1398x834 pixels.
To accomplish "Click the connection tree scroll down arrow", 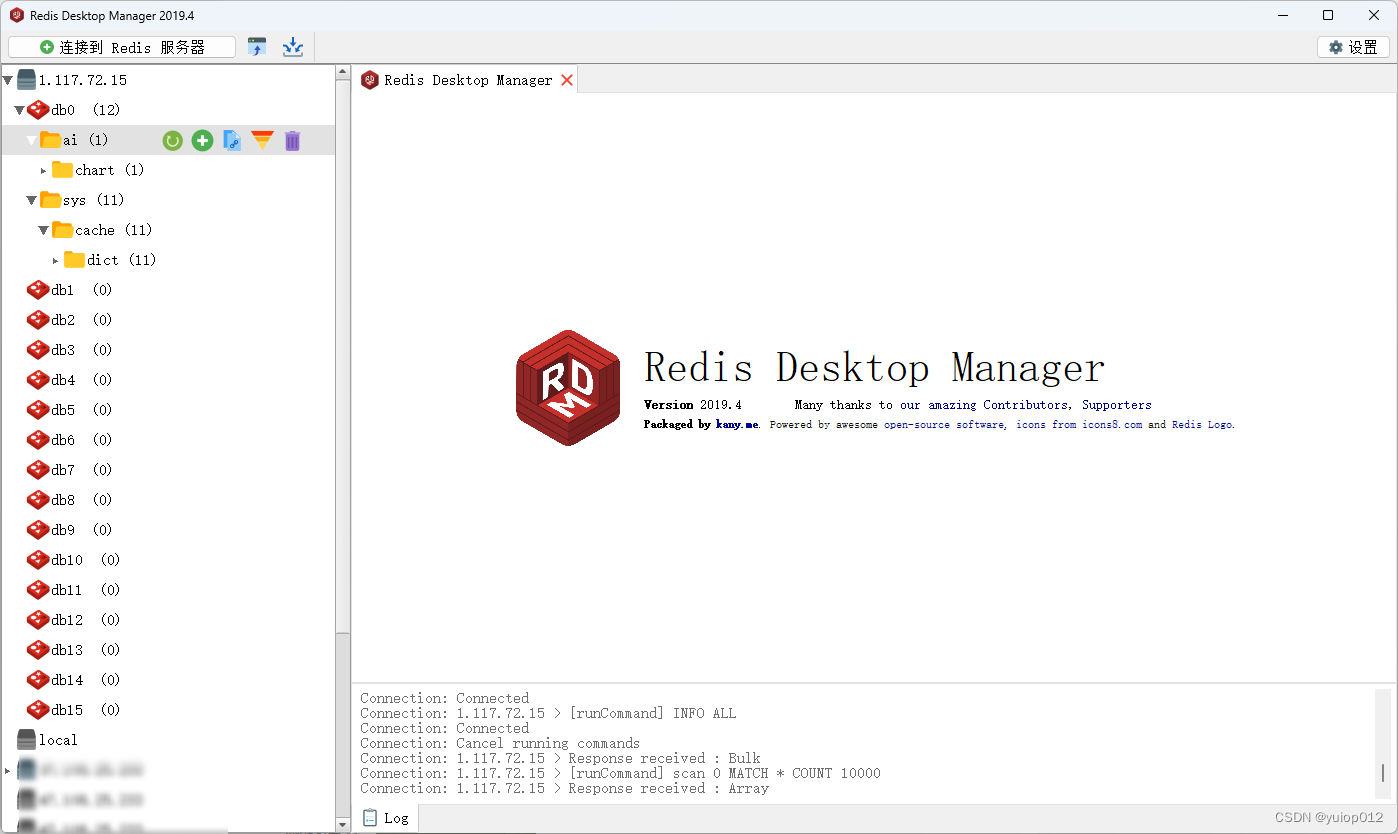I will [x=343, y=825].
